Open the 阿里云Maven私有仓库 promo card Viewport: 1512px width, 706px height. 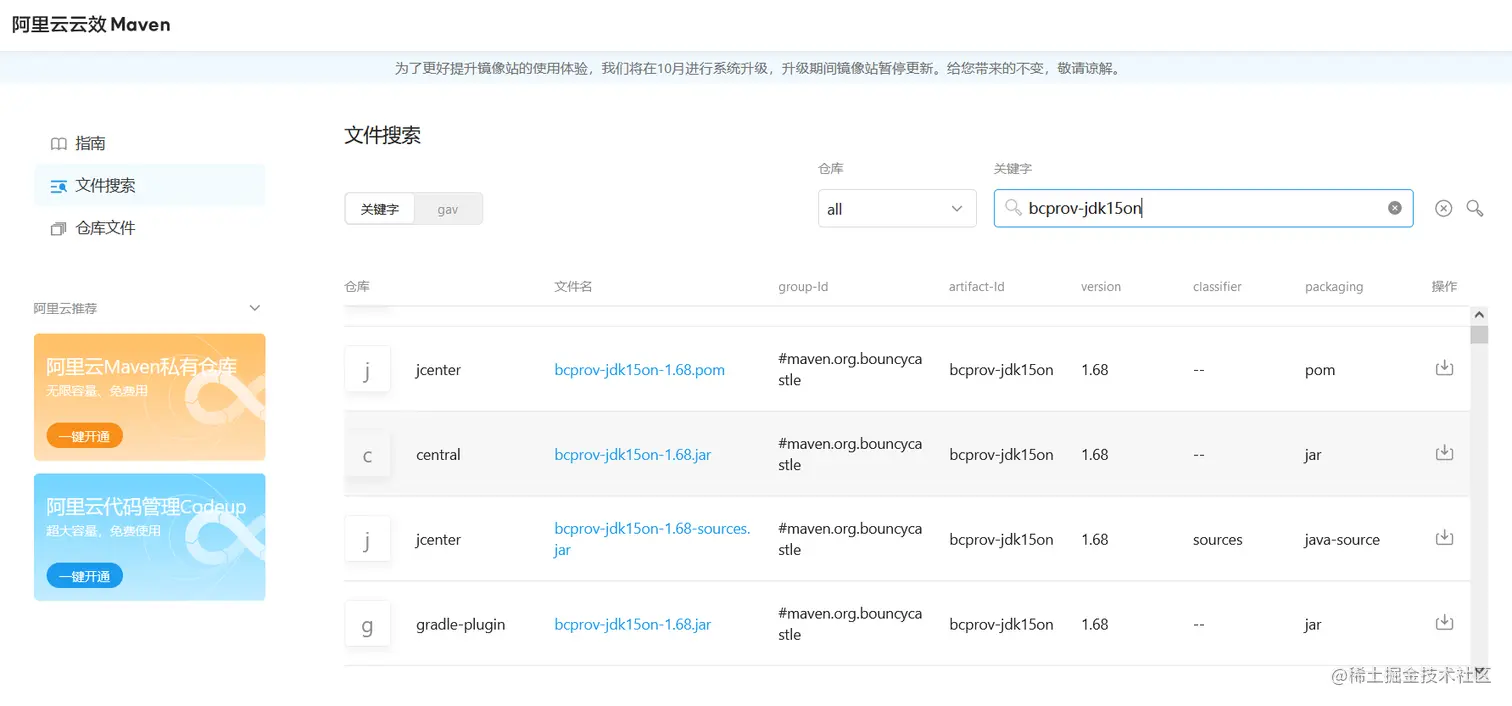(x=150, y=397)
